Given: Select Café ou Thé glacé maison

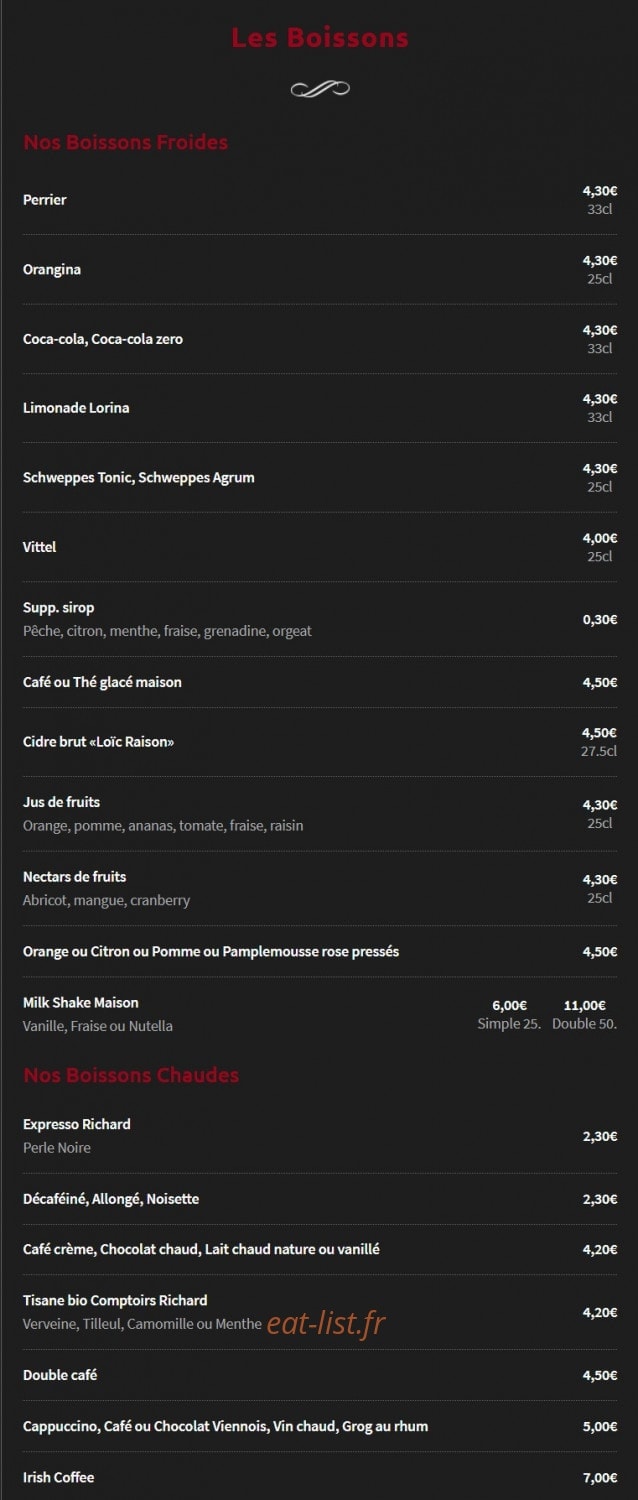Looking at the screenshot, I should coord(102,682).
